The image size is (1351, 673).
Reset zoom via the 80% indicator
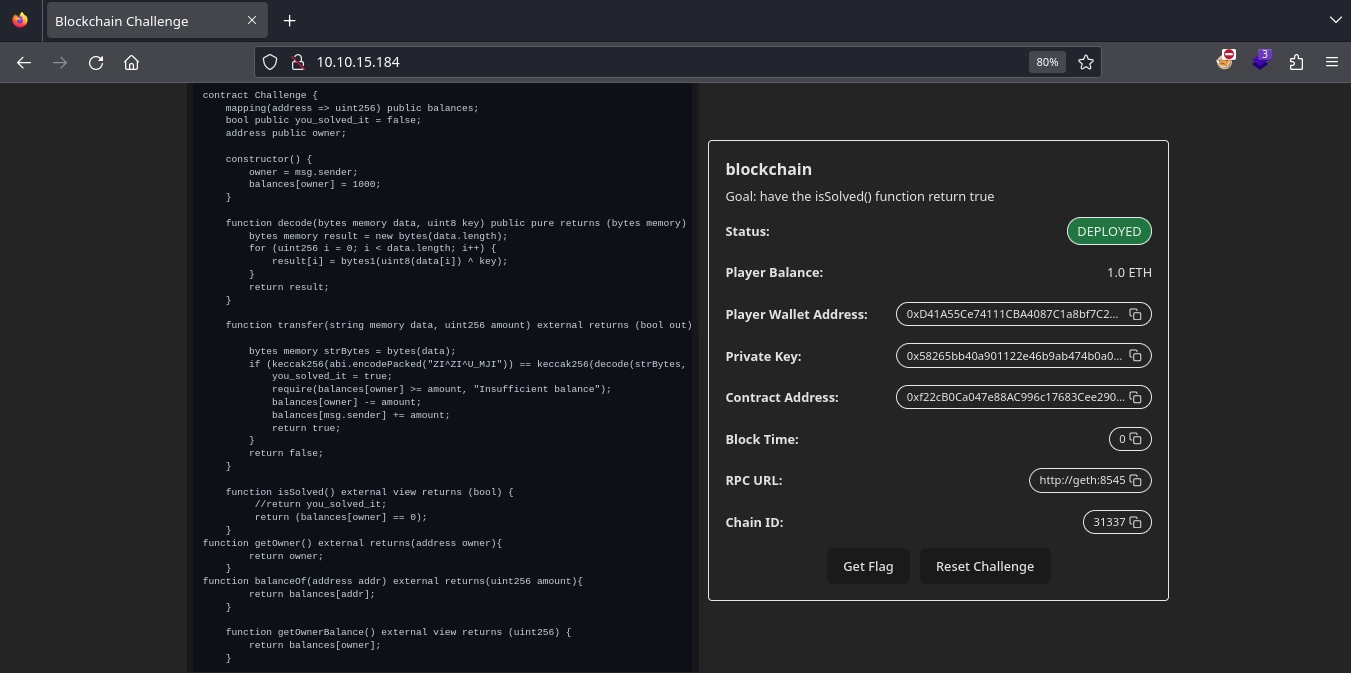click(1047, 62)
